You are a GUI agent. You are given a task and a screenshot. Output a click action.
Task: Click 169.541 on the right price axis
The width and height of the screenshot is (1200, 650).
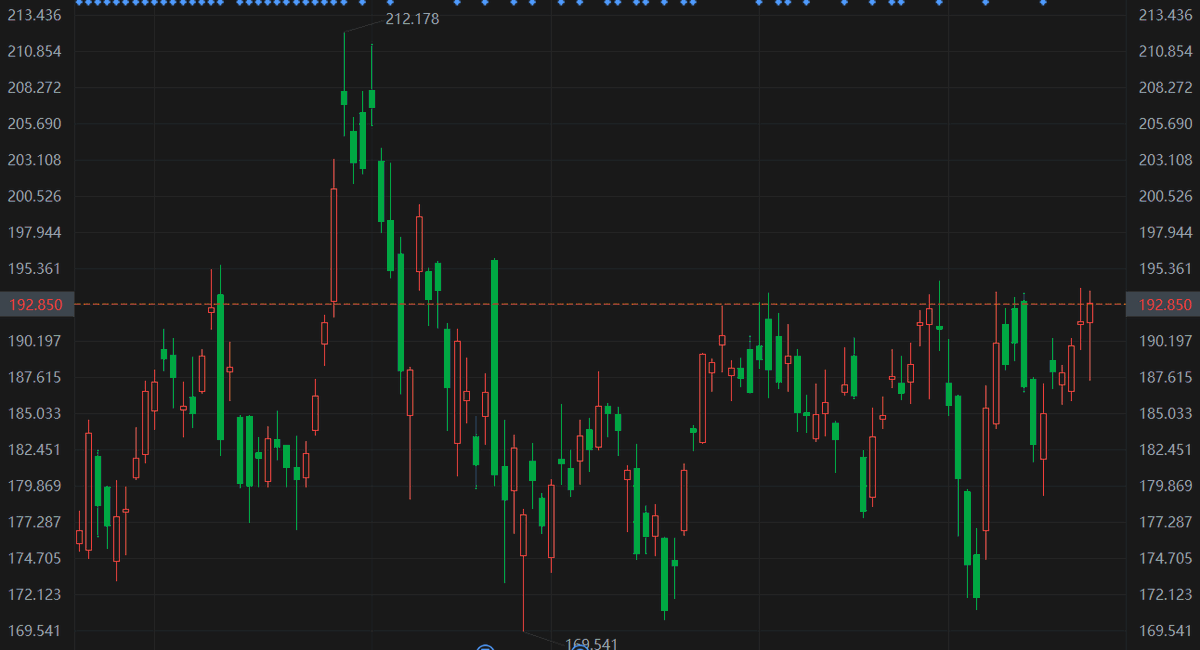[1166, 631]
